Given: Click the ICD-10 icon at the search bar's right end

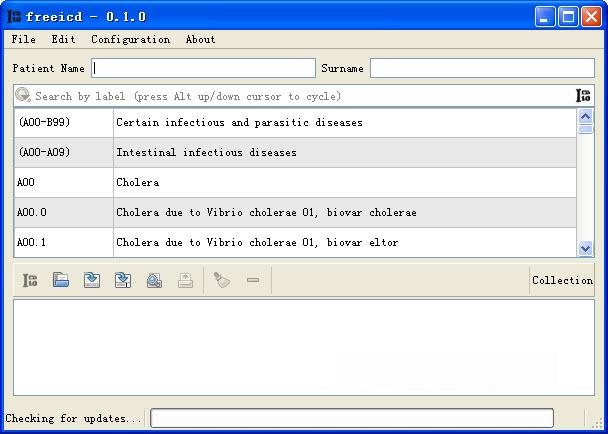Looking at the screenshot, I should 583,95.
